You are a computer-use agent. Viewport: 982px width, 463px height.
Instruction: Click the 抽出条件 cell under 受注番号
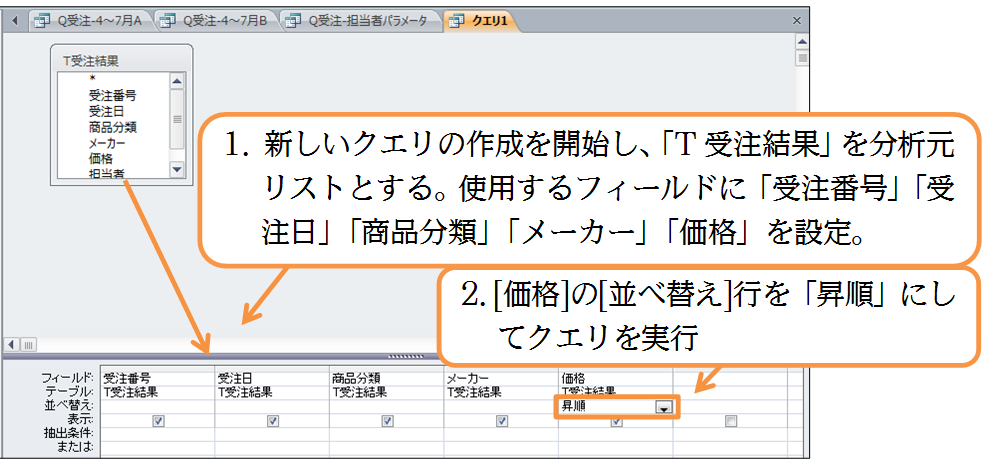[157, 434]
